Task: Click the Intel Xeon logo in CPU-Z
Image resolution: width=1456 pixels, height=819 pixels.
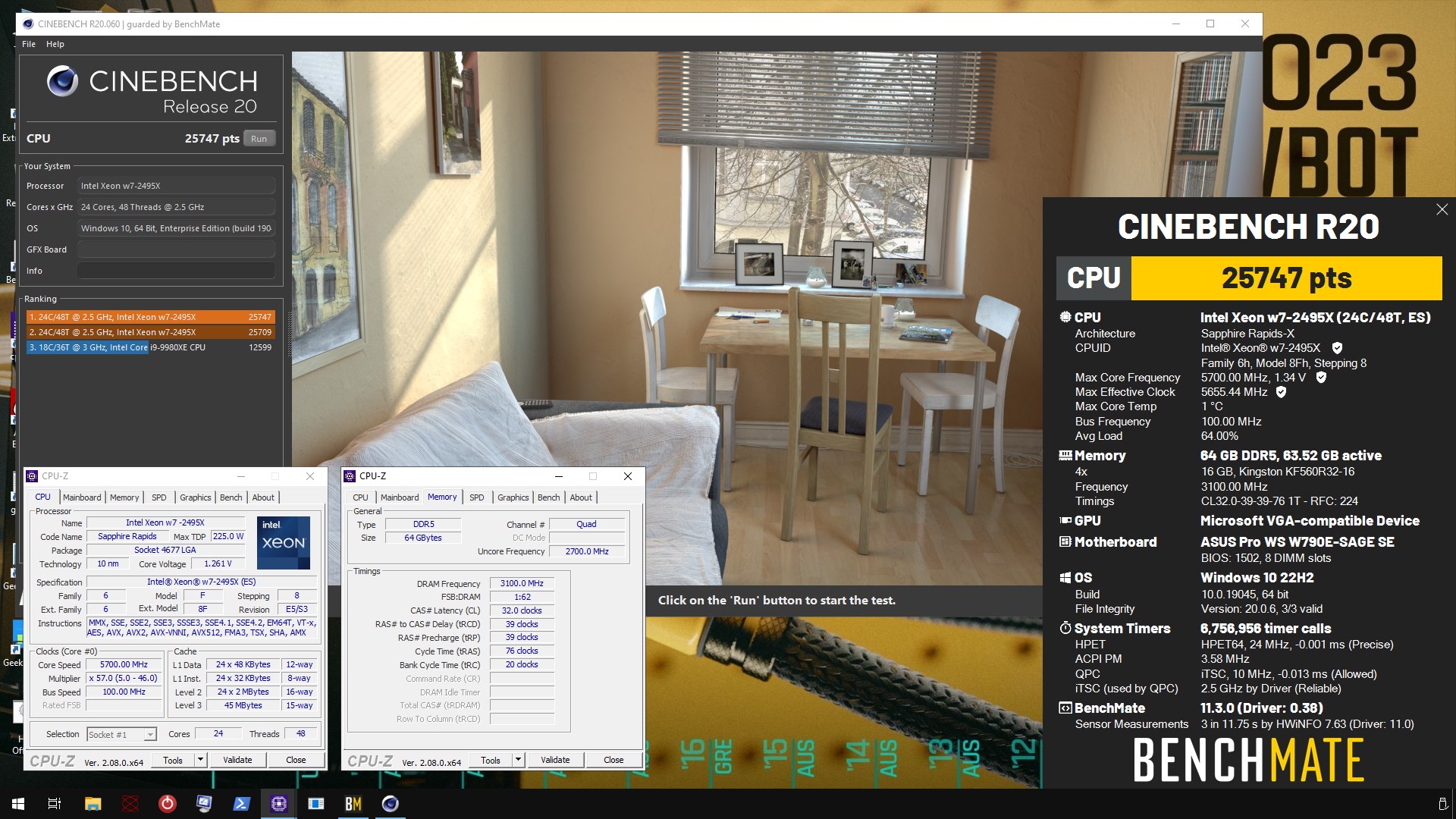Action: pos(284,543)
